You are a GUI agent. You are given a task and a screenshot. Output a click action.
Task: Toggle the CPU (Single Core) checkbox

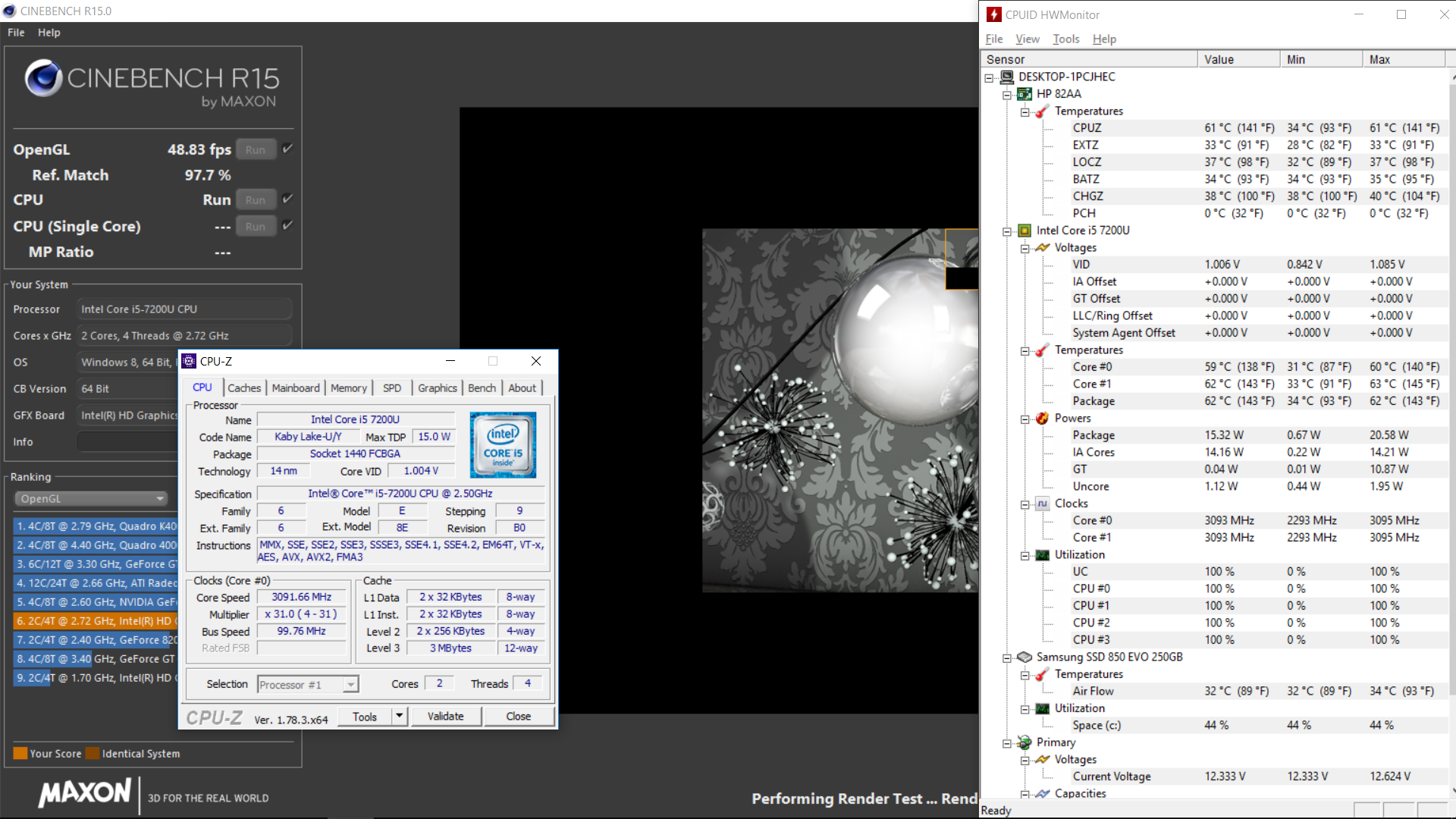pyautogui.click(x=287, y=225)
